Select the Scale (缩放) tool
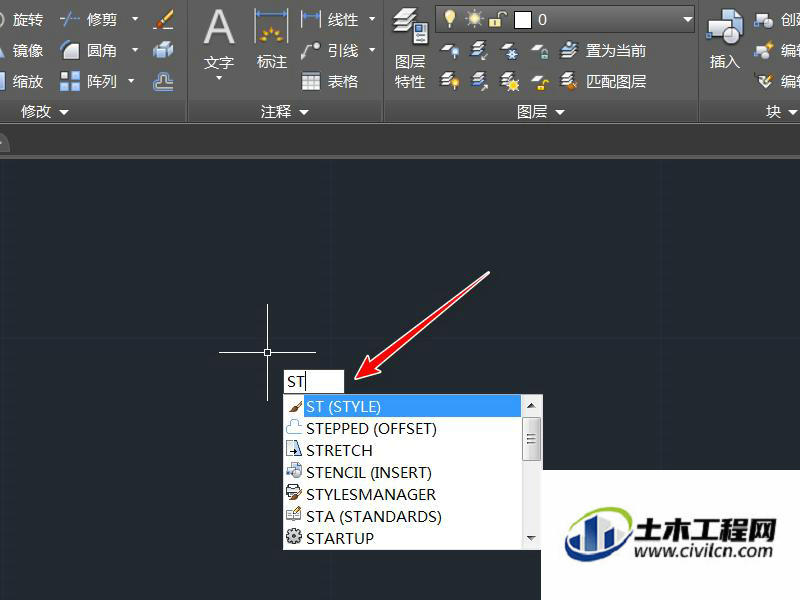 [21, 81]
